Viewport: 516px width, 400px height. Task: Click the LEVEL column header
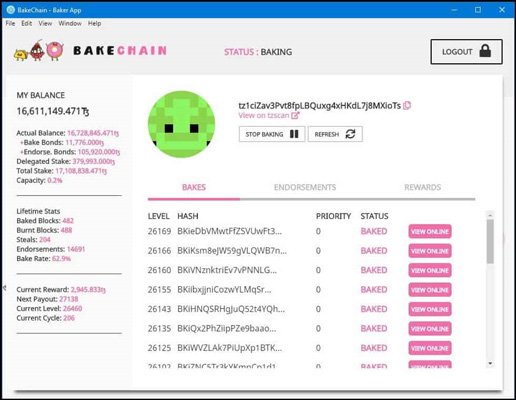coord(159,216)
